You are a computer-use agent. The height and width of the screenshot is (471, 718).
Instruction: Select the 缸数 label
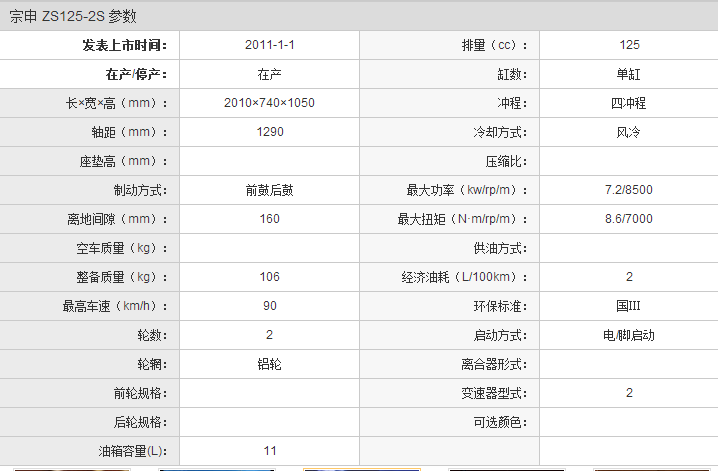click(x=512, y=74)
